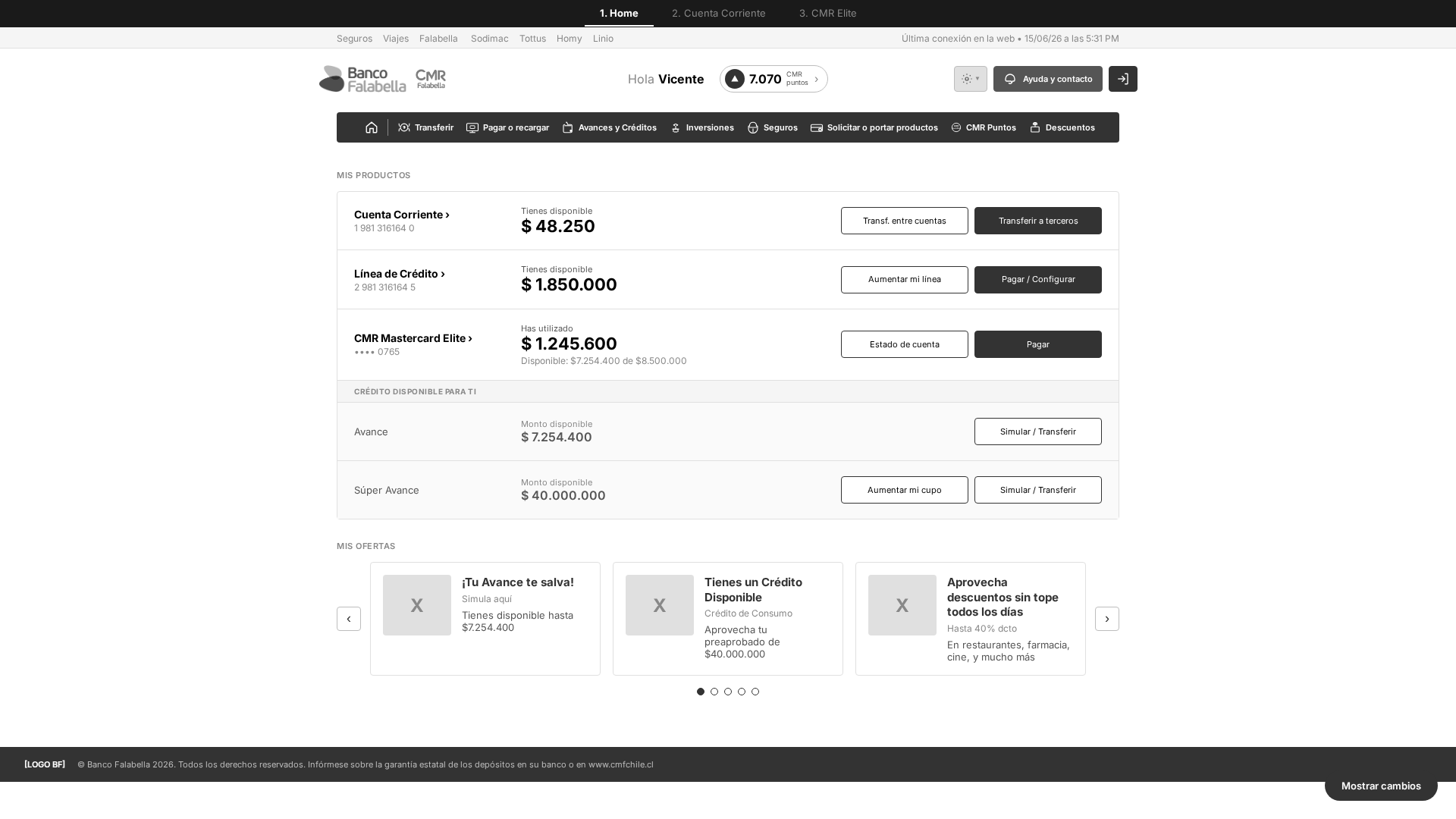Click the Descuentos icon in navbar

1035,127
